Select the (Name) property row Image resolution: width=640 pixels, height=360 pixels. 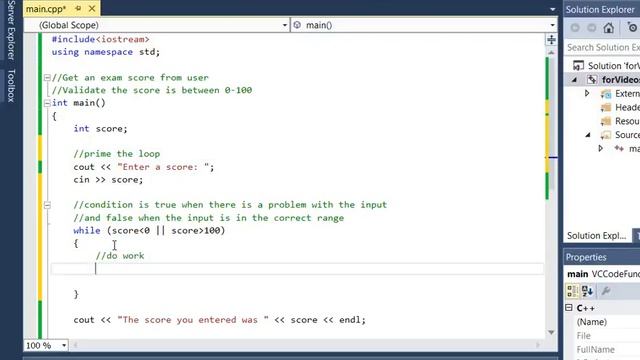(607, 322)
